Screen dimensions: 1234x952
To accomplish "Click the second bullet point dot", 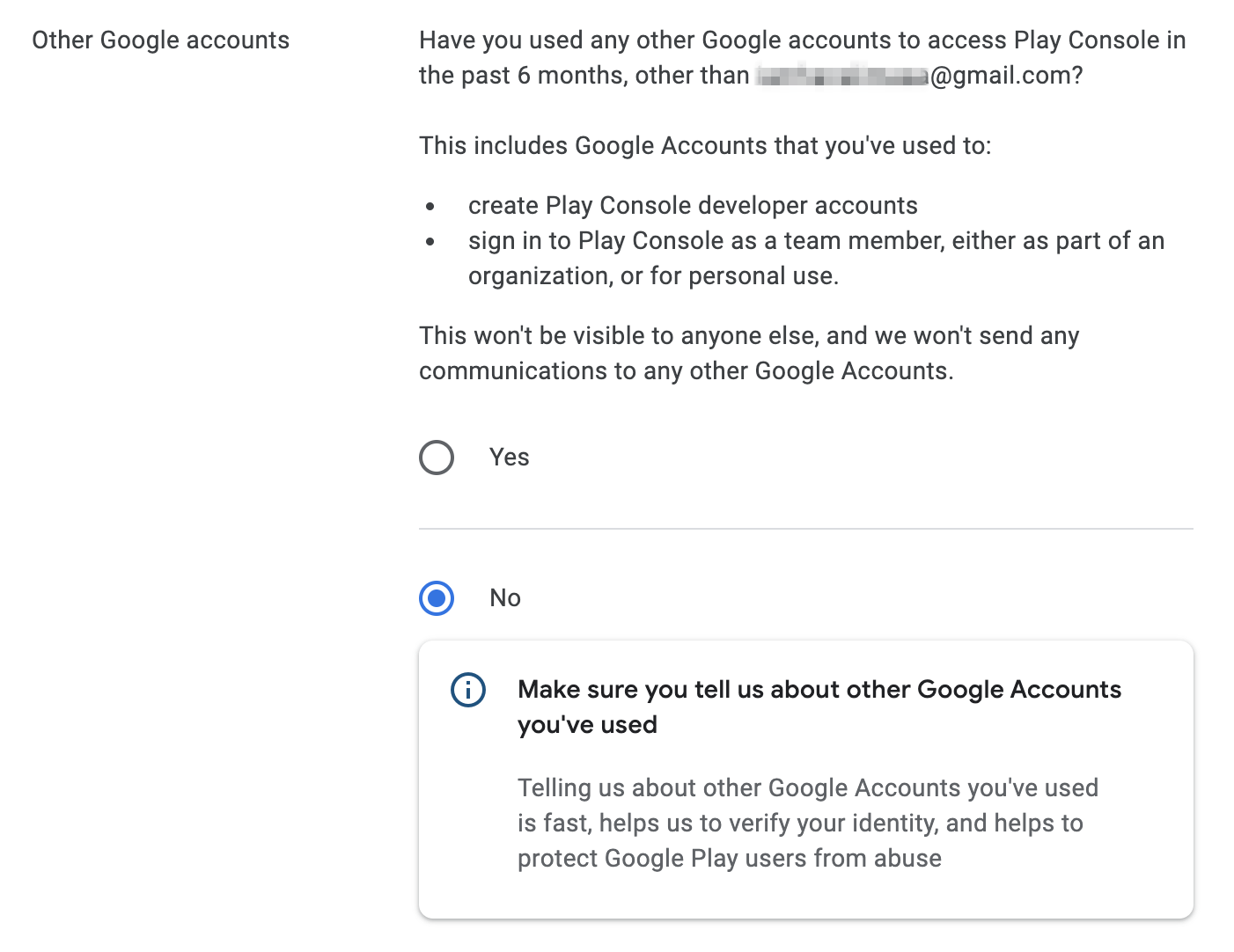I will pos(430,242).
